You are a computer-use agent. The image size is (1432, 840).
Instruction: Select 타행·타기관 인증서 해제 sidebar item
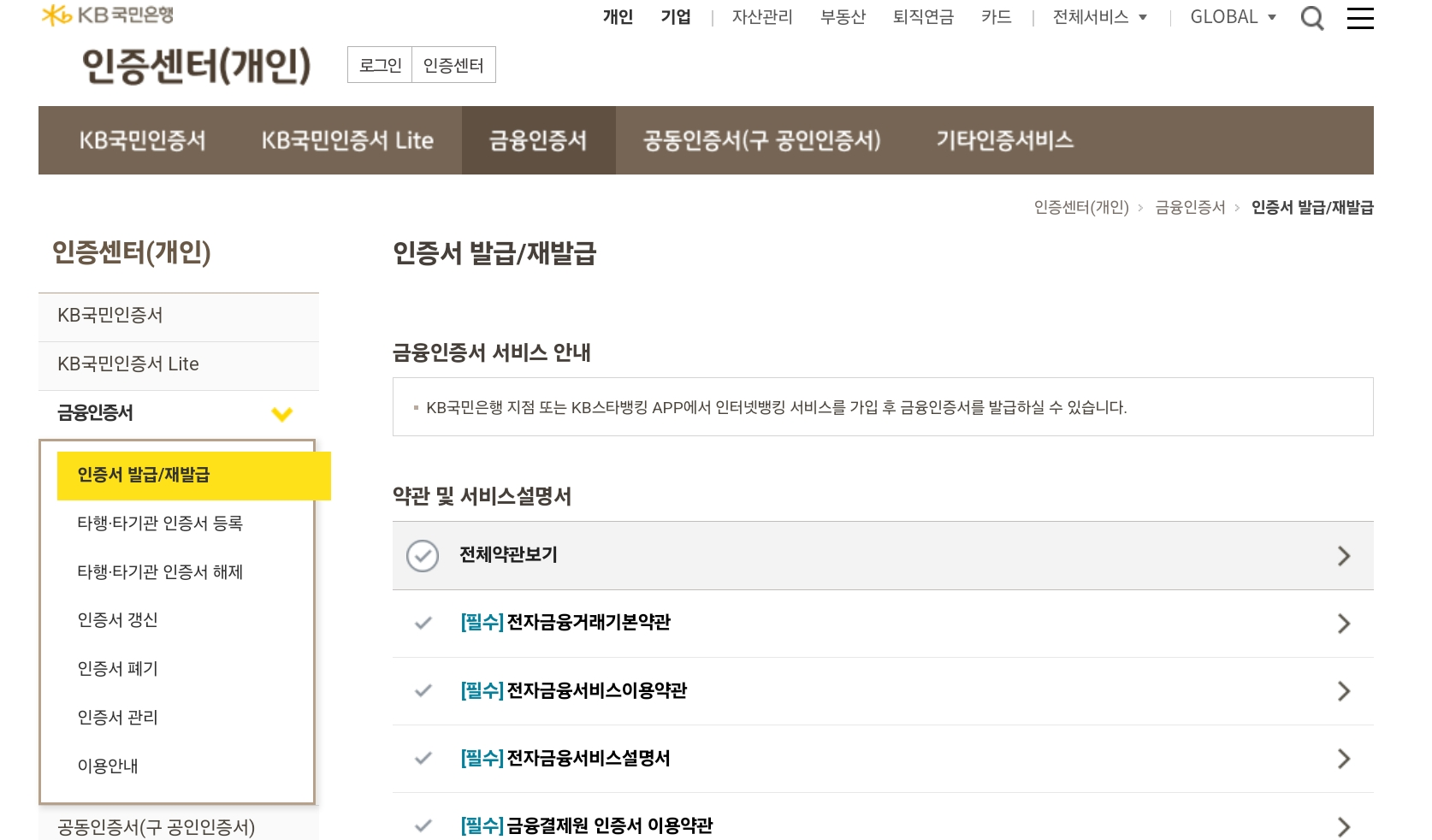(160, 572)
